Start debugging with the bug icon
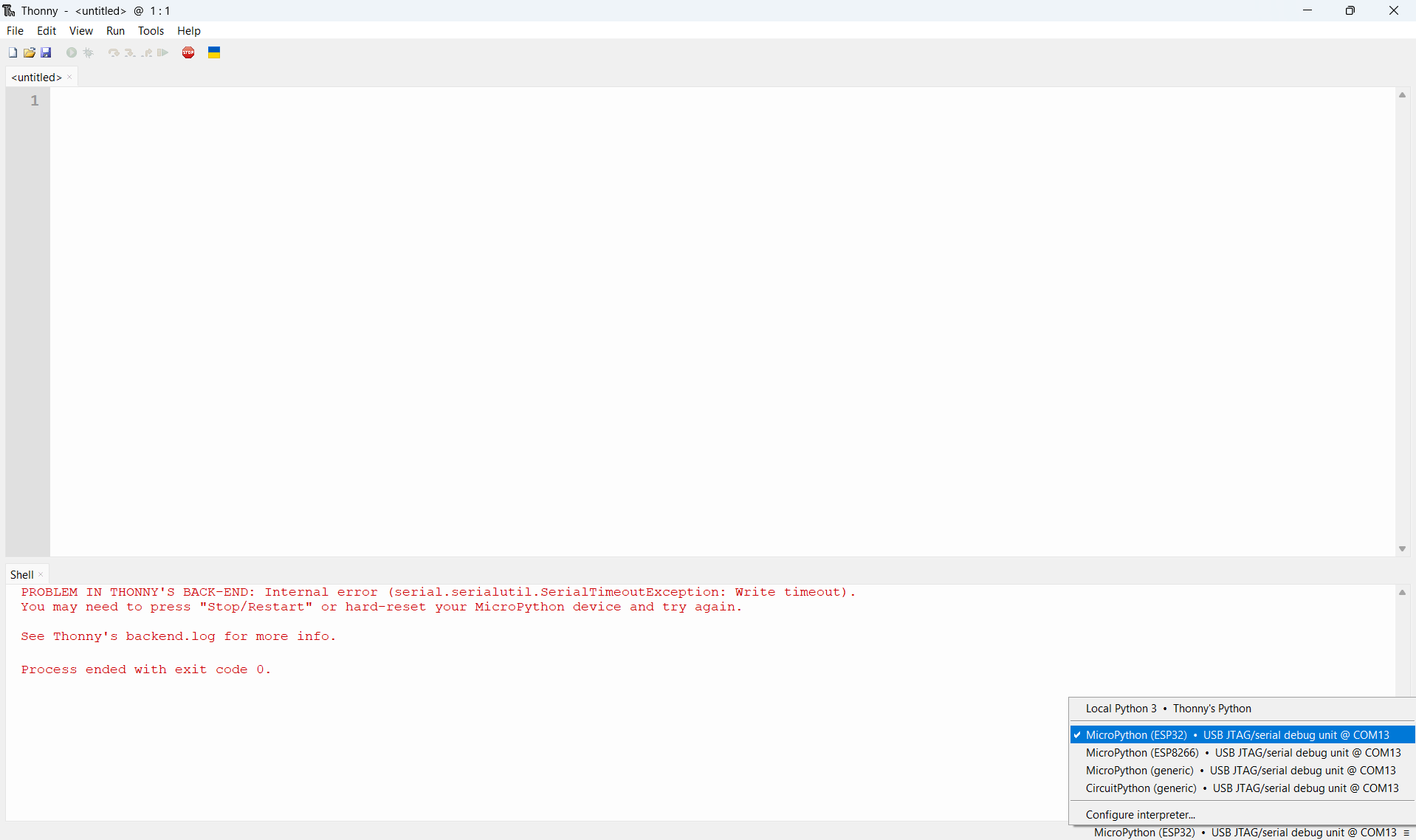This screenshot has height=840, width=1416. (89, 52)
